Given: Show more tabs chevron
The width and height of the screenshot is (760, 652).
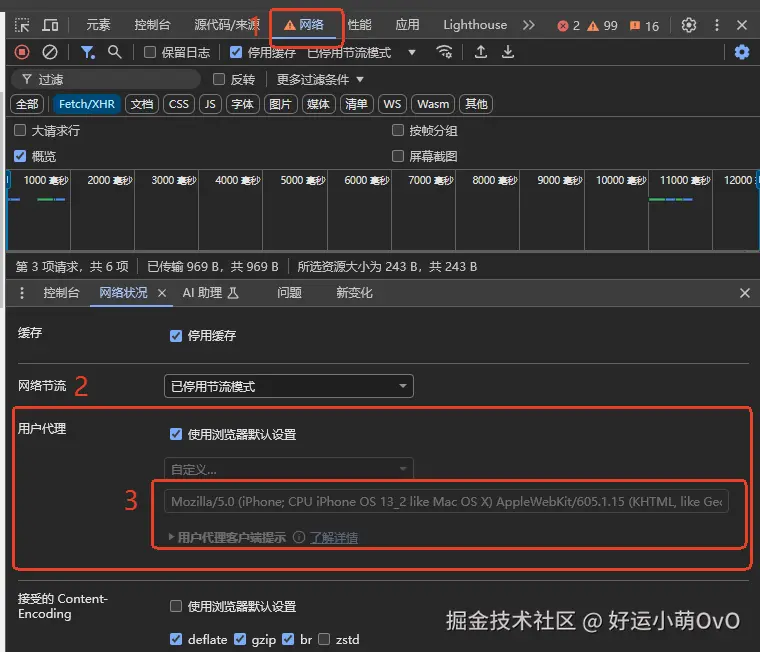Looking at the screenshot, I should click(x=528, y=25).
